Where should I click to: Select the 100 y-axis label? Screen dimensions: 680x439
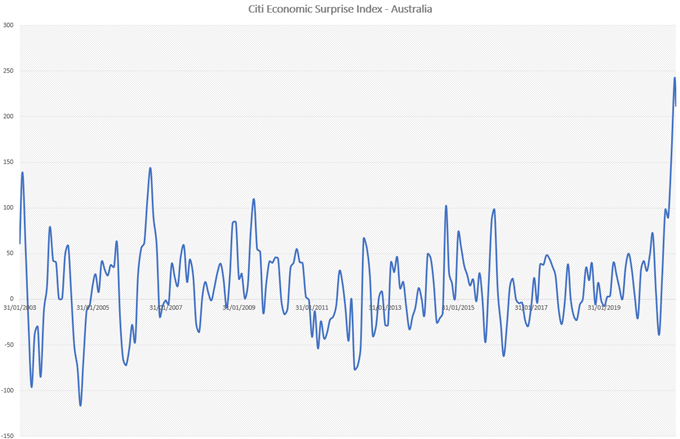(8, 207)
